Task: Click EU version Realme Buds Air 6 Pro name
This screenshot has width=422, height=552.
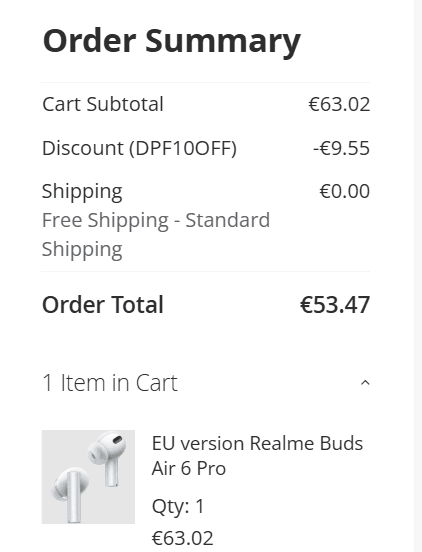Action: [x=257, y=456]
